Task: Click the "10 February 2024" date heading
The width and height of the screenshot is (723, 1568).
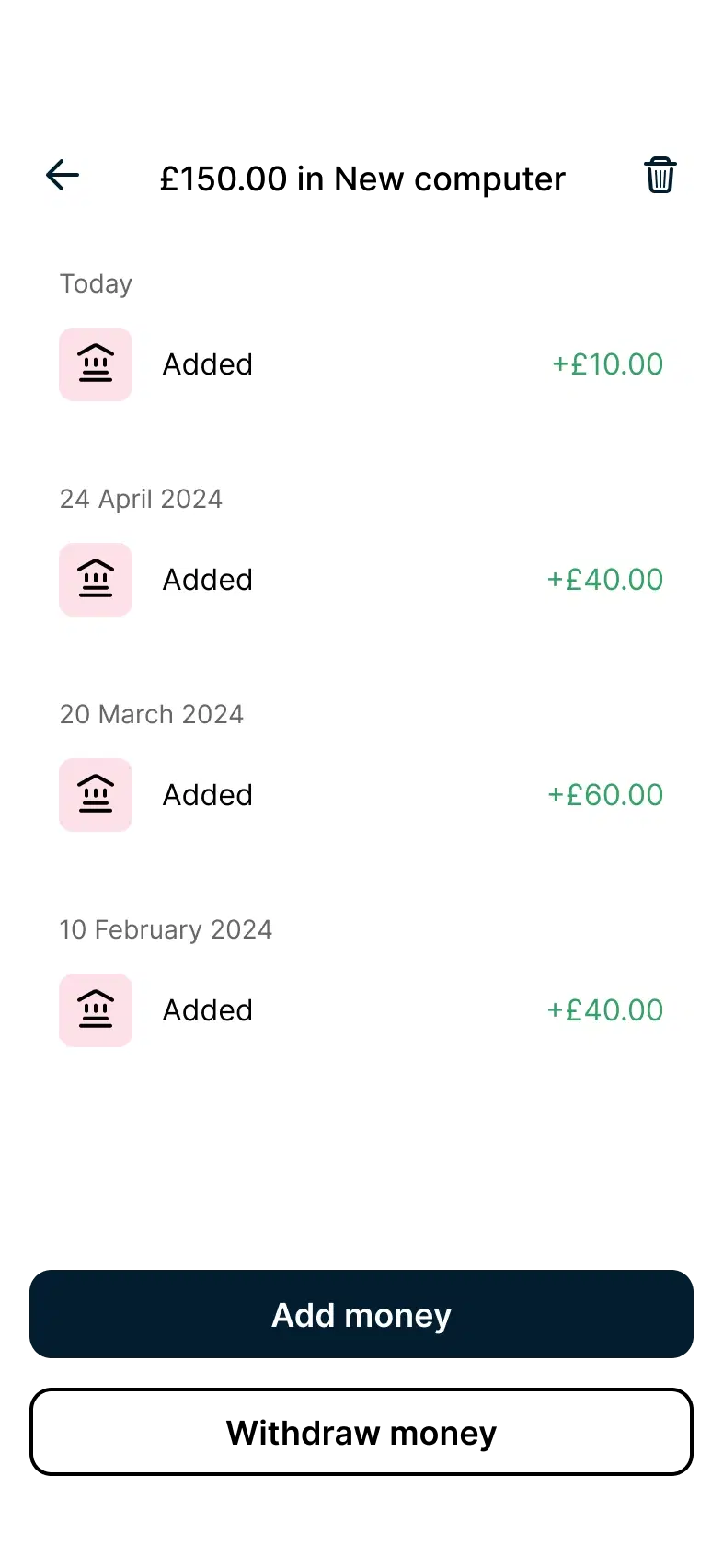Action: (166, 929)
